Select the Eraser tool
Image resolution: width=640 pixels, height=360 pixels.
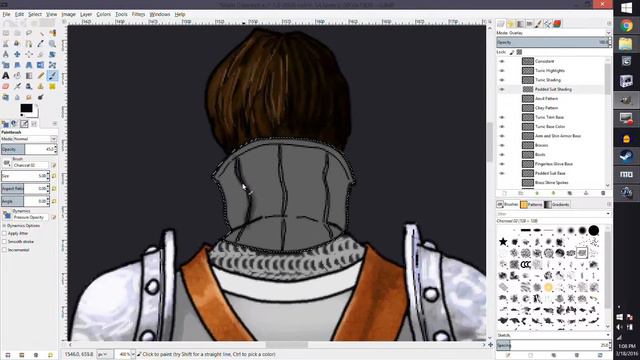[x=6, y=86]
